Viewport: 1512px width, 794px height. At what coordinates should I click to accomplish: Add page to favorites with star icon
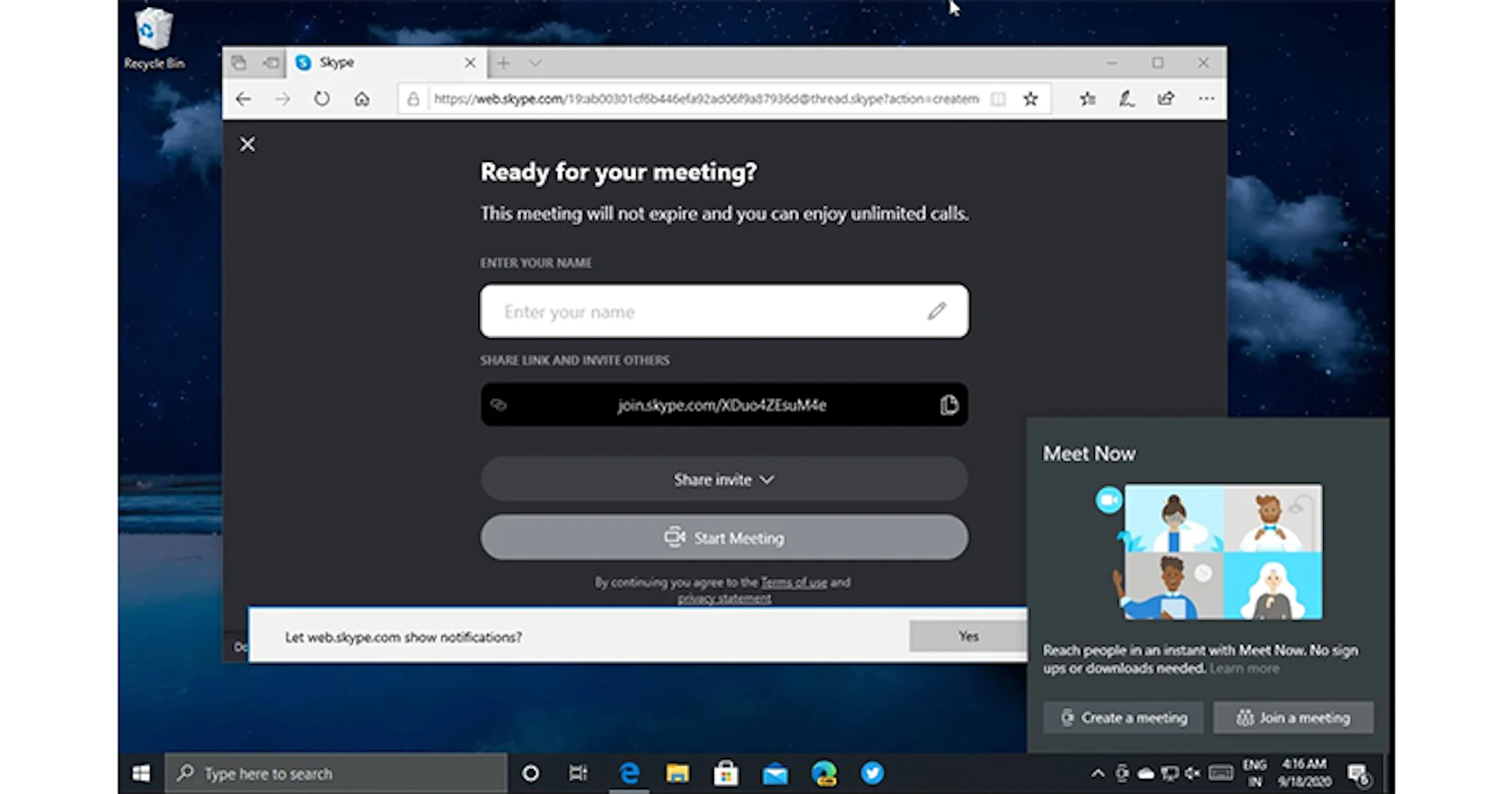tap(1031, 99)
